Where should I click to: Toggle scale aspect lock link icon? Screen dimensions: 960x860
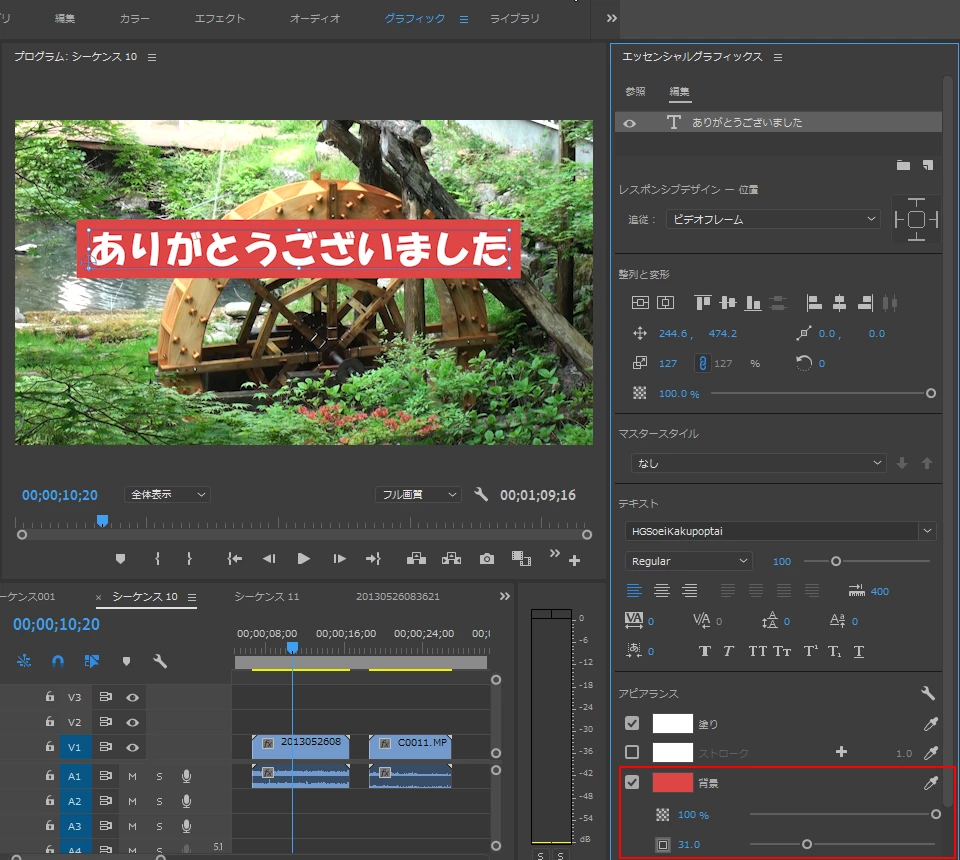(702, 363)
